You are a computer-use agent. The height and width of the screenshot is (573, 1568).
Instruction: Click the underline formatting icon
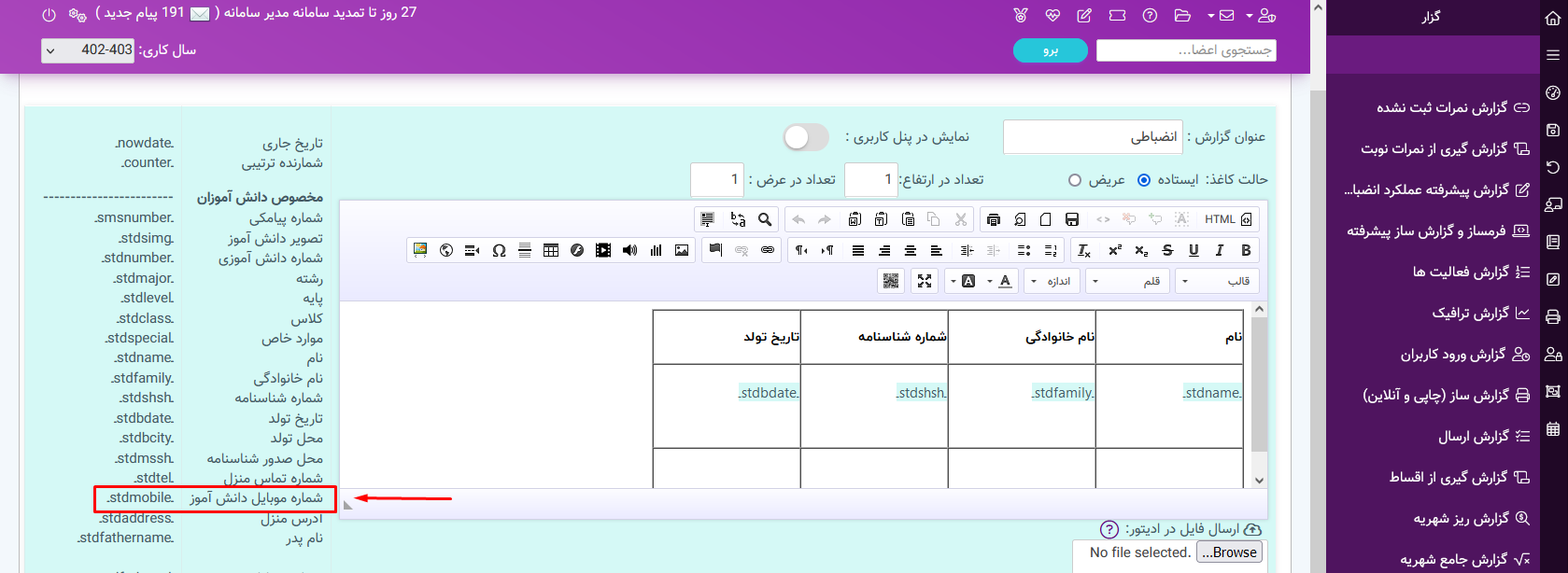[1194, 250]
